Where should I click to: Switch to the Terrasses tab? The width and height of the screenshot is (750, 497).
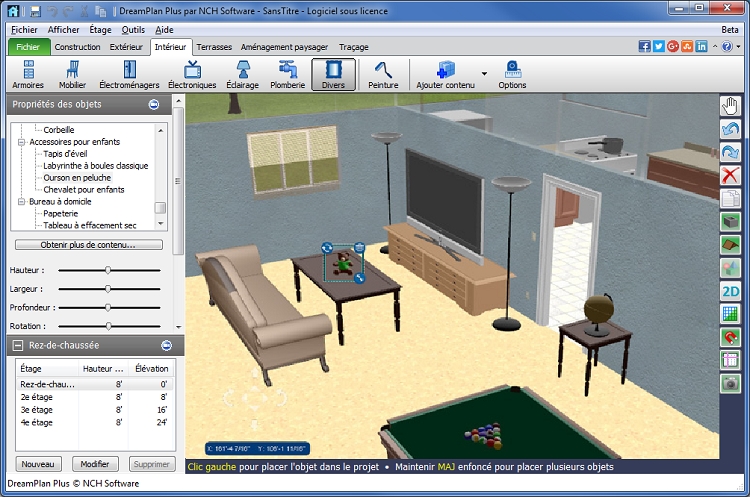(214, 47)
